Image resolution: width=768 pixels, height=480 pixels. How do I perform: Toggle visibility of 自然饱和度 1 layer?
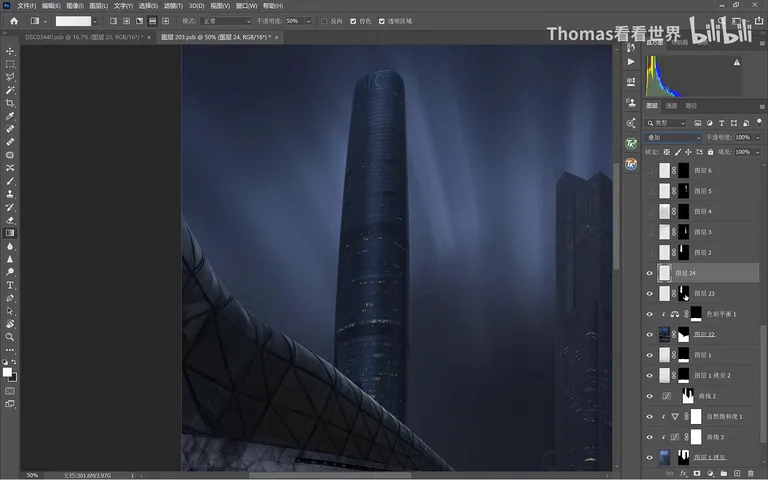[x=650, y=417]
